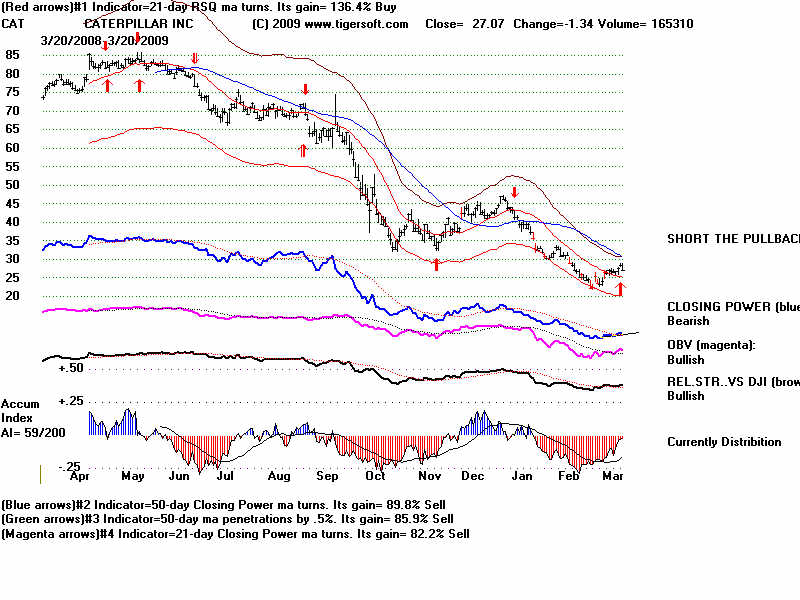
Task: Click the red up arrow below August prices
Action: 303,150
